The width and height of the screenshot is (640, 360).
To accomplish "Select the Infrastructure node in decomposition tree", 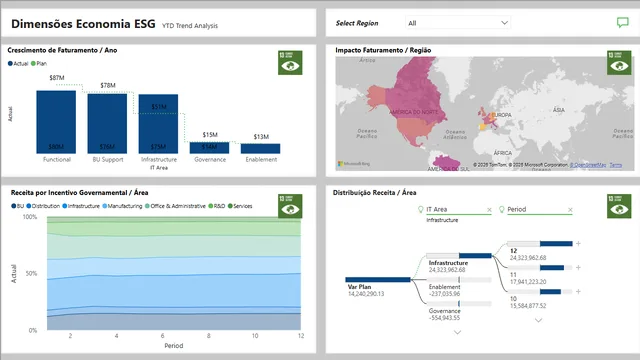I will pyautogui.click(x=459, y=256).
